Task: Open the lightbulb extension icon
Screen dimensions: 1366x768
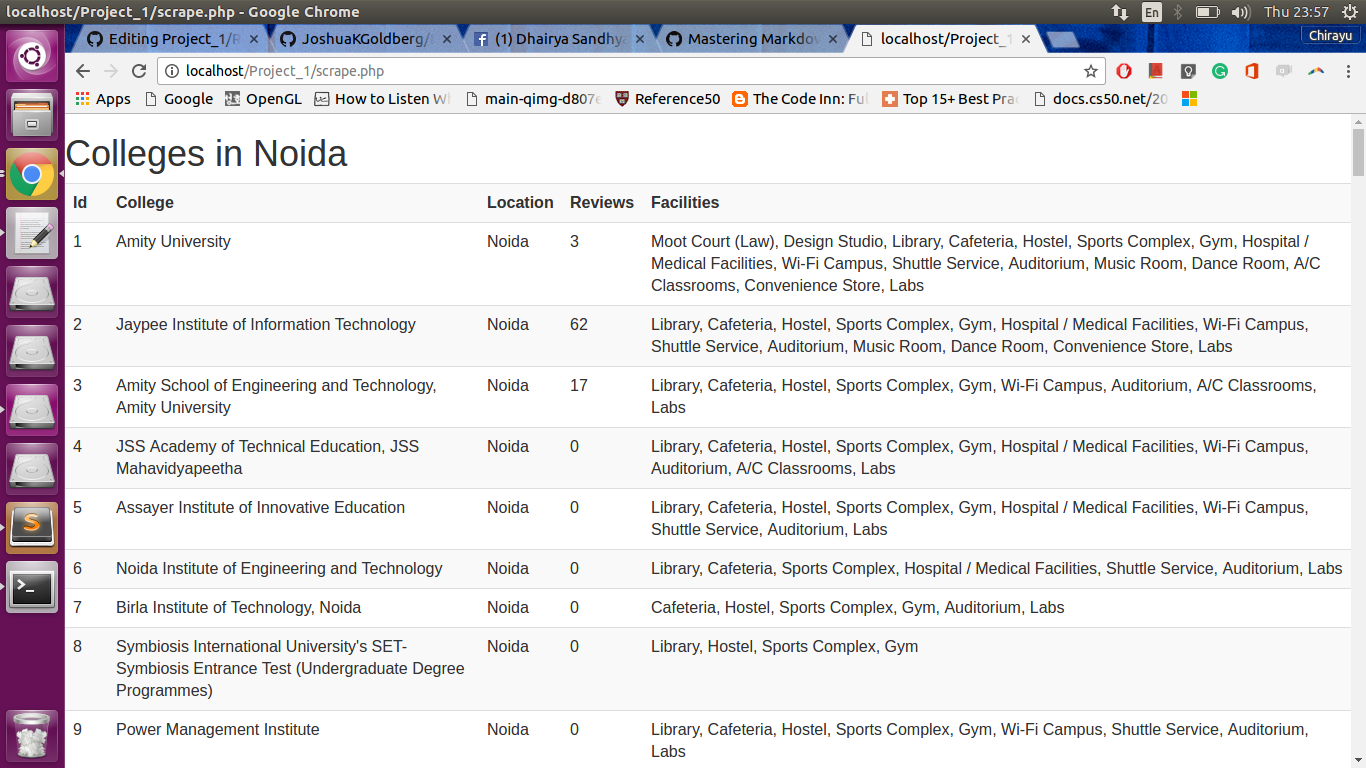Action: pyautogui.click(x=1188, y=71)
